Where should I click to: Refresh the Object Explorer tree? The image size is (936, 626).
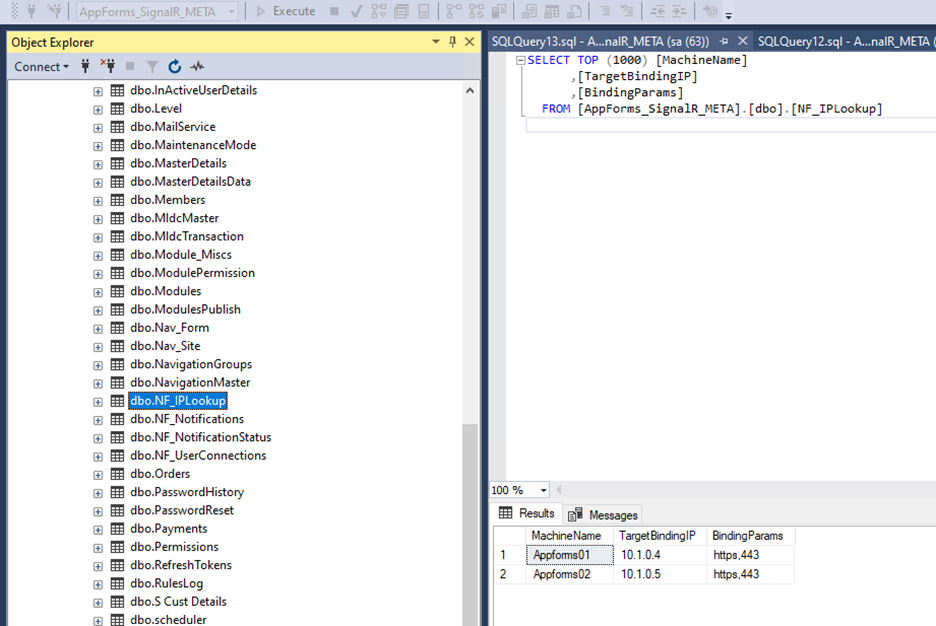(x=175, y=66)
